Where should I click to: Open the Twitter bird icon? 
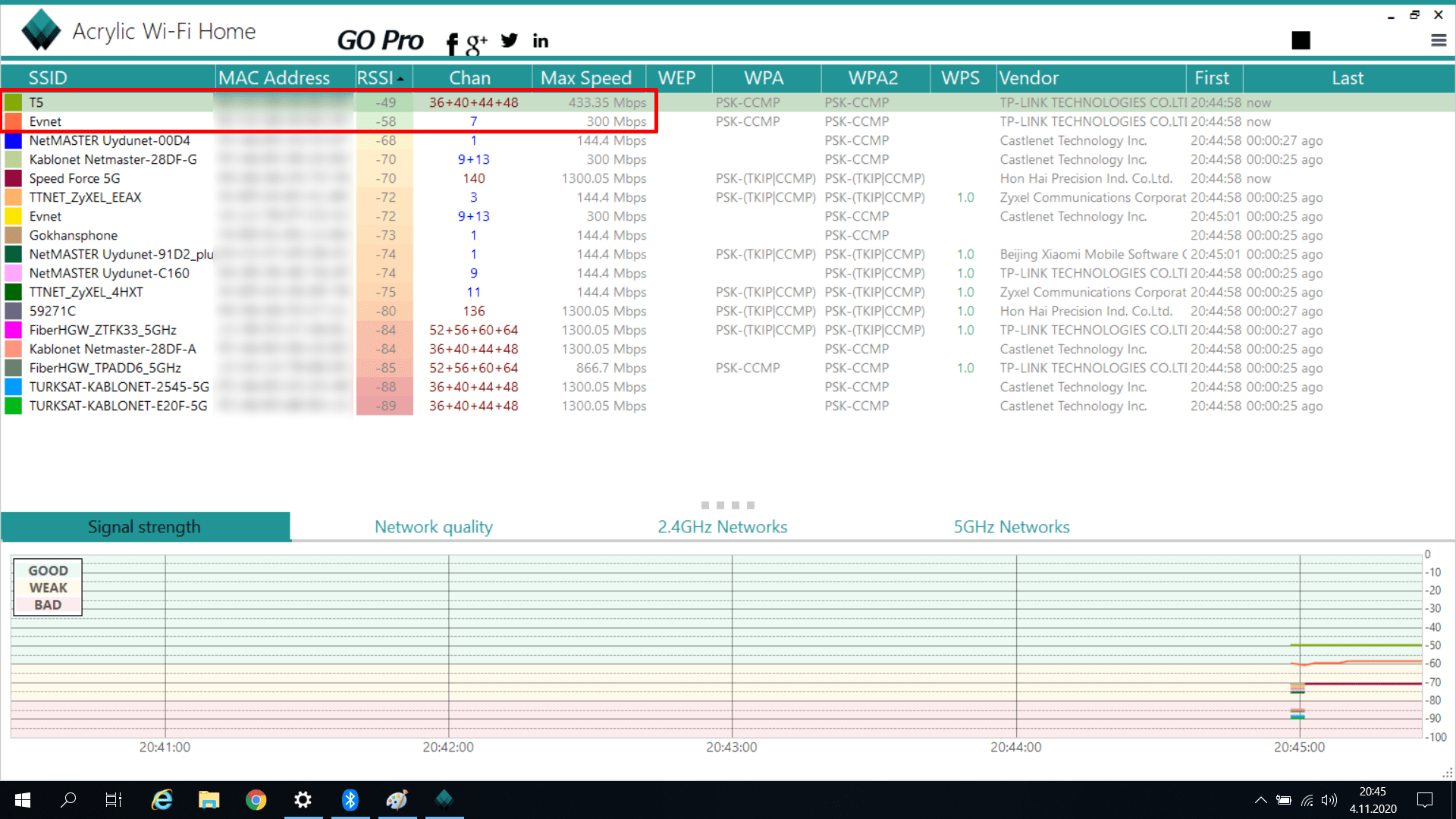[510, 40]
